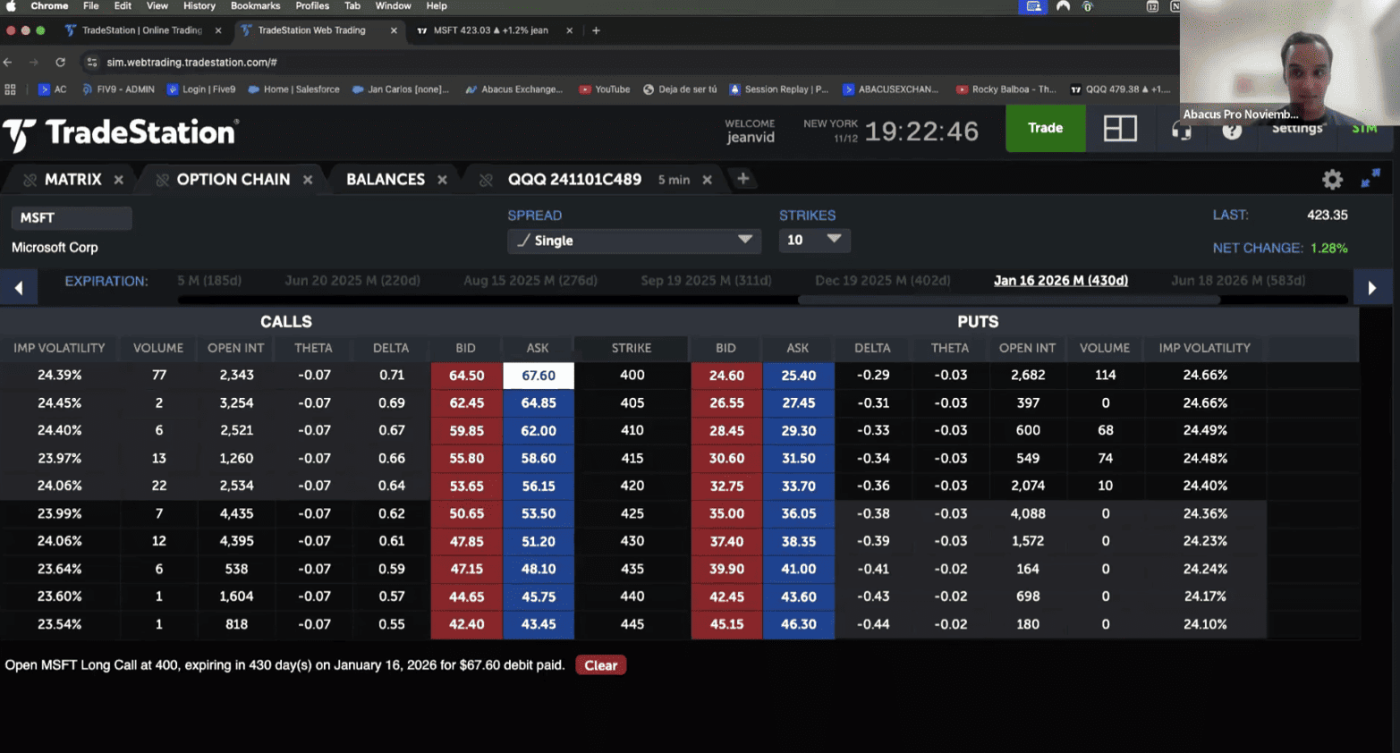Switch to the QQQ 241101C489 tab

click(574, 179)
